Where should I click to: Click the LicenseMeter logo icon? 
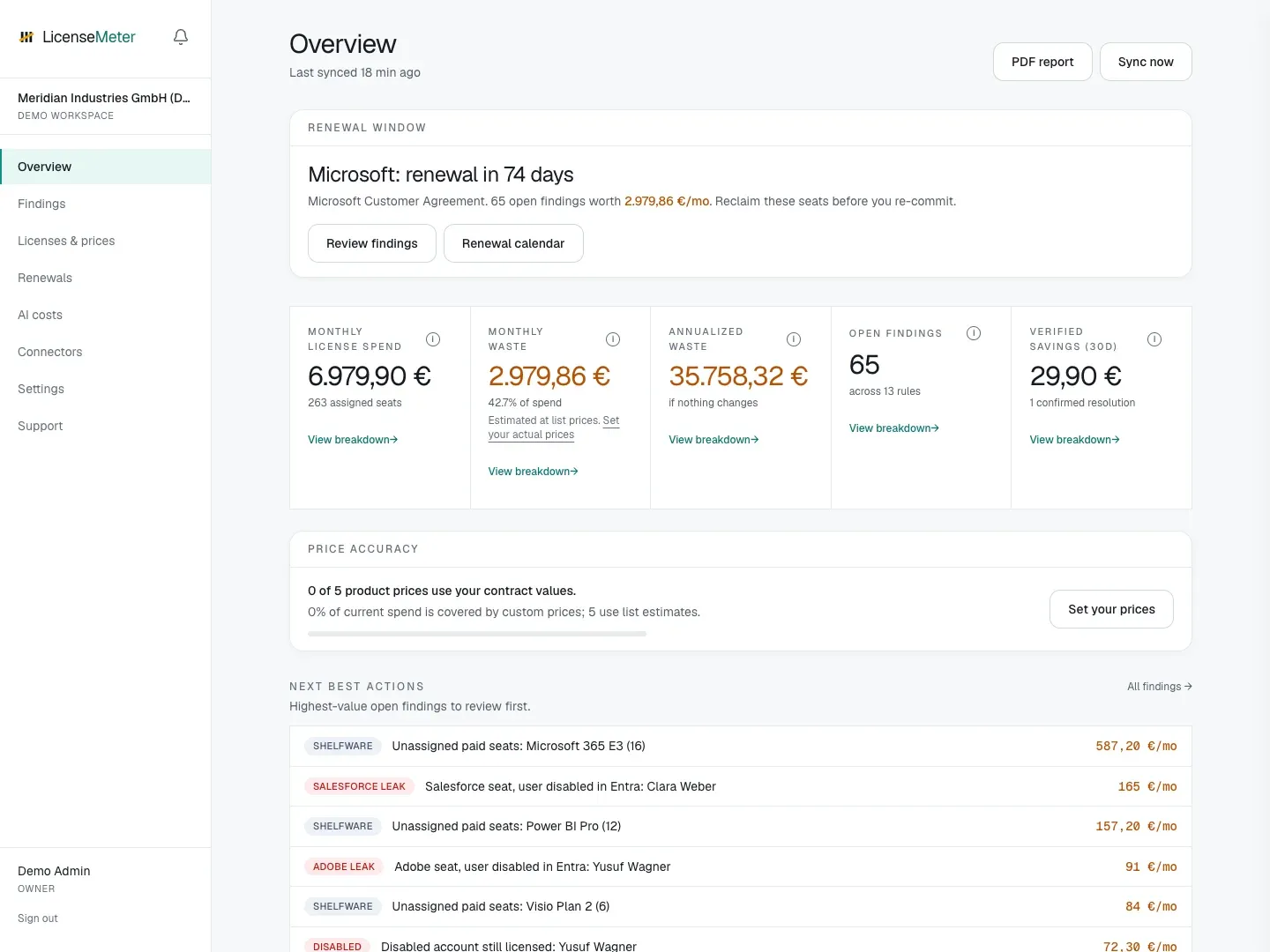[x=26, y=37]
